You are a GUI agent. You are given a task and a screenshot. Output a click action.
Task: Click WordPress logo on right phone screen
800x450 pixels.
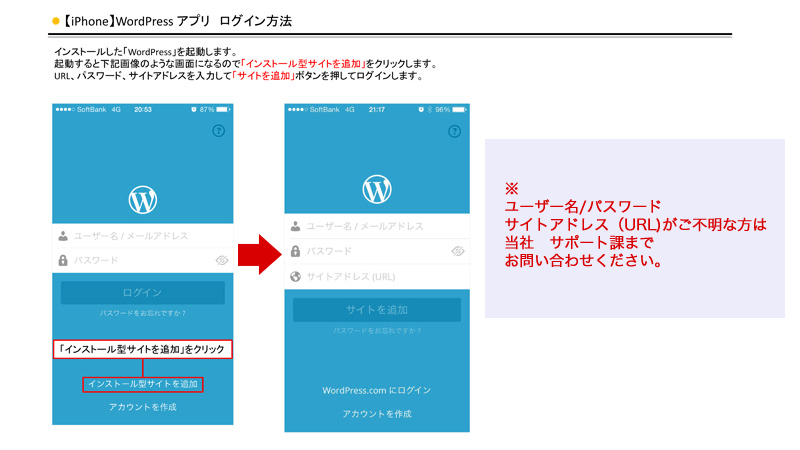pyautogui.click(x=377, y=189)
